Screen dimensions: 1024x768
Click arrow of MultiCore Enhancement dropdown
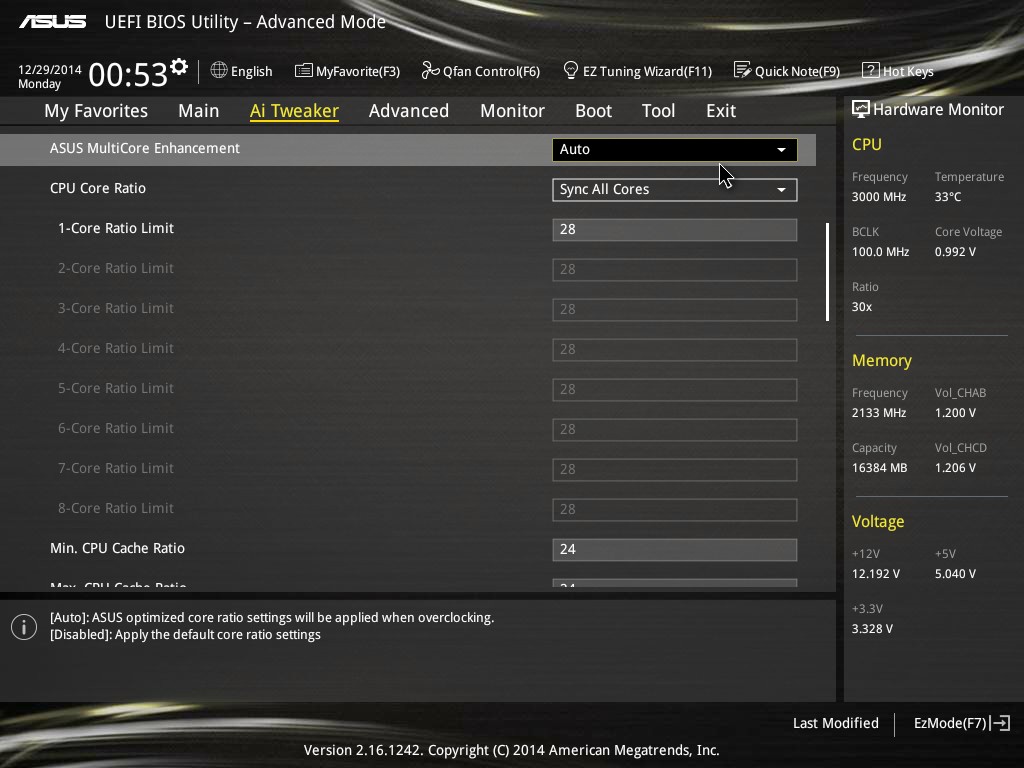[781, 150]
